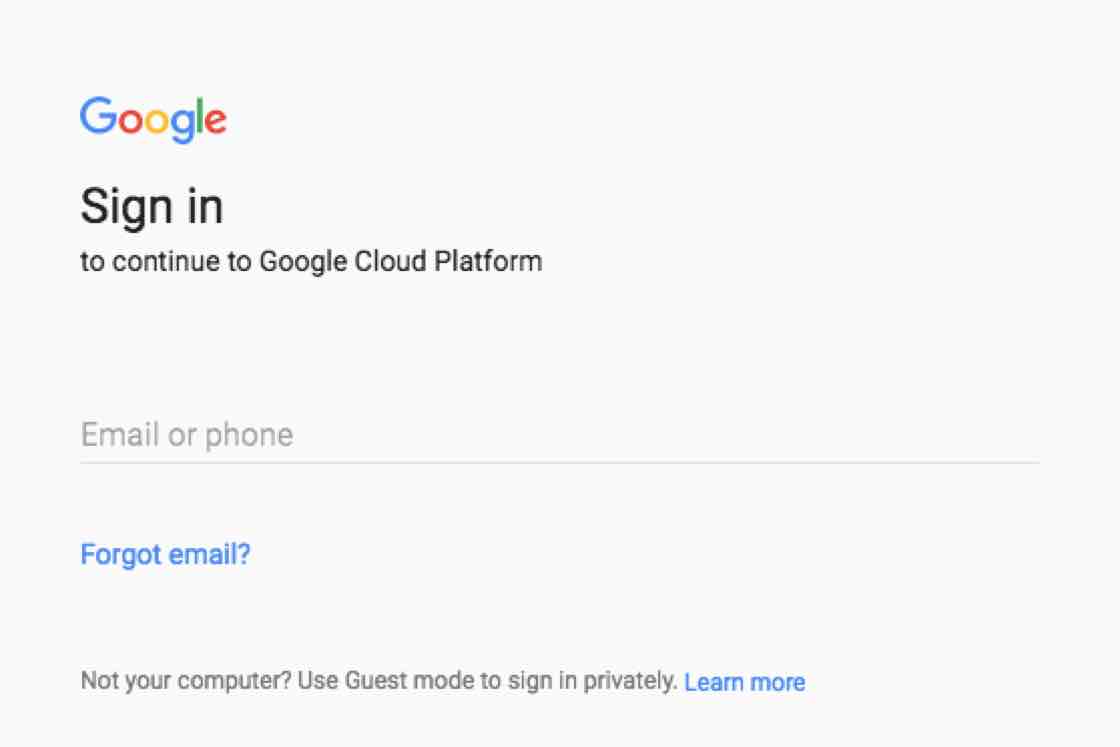Focus the Email or phone input field
The width and height of the screenshot is (1120, 747).
tap(560, 435)
